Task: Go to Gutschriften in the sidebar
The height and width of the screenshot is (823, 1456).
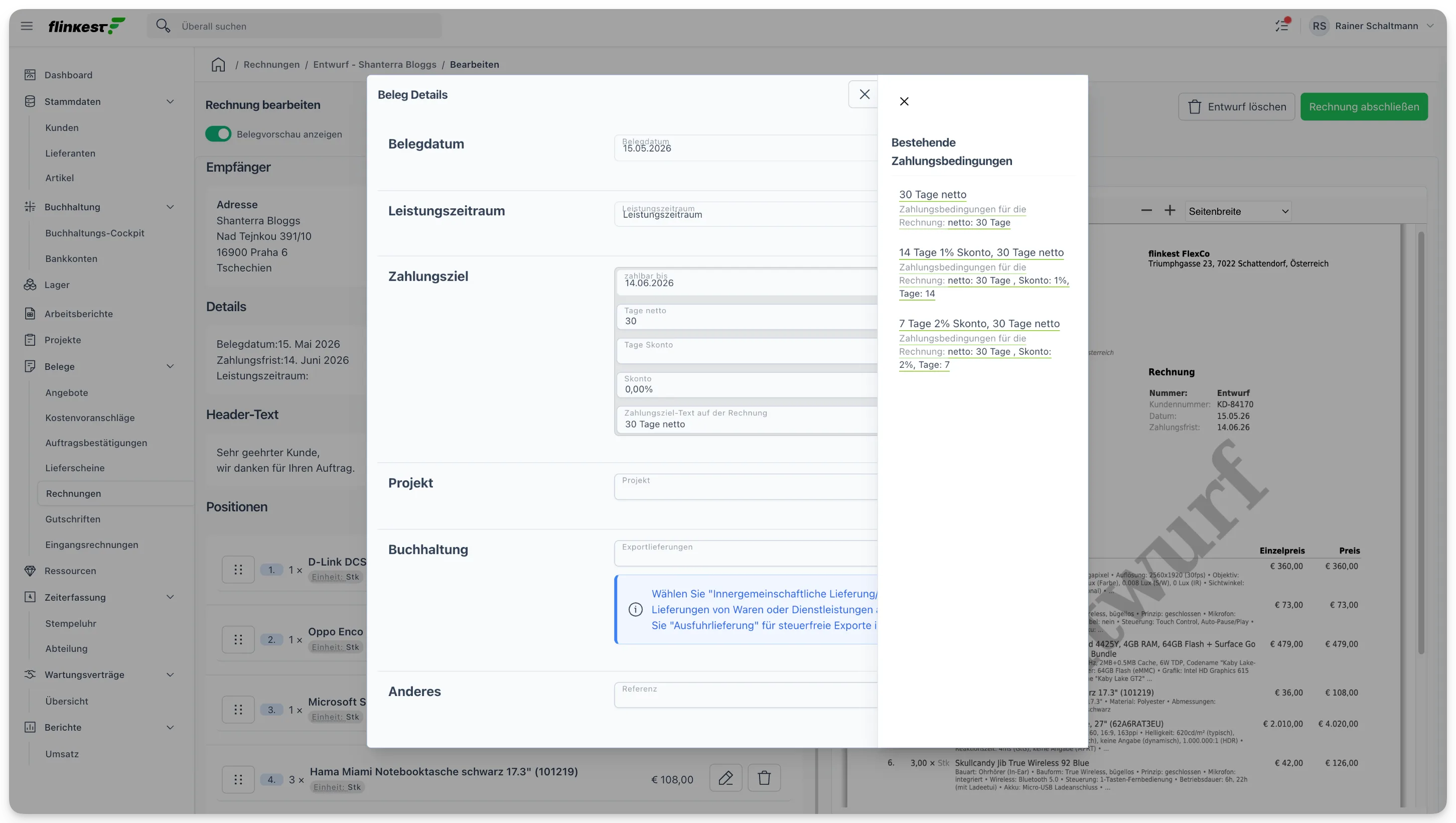Action: 73,519
